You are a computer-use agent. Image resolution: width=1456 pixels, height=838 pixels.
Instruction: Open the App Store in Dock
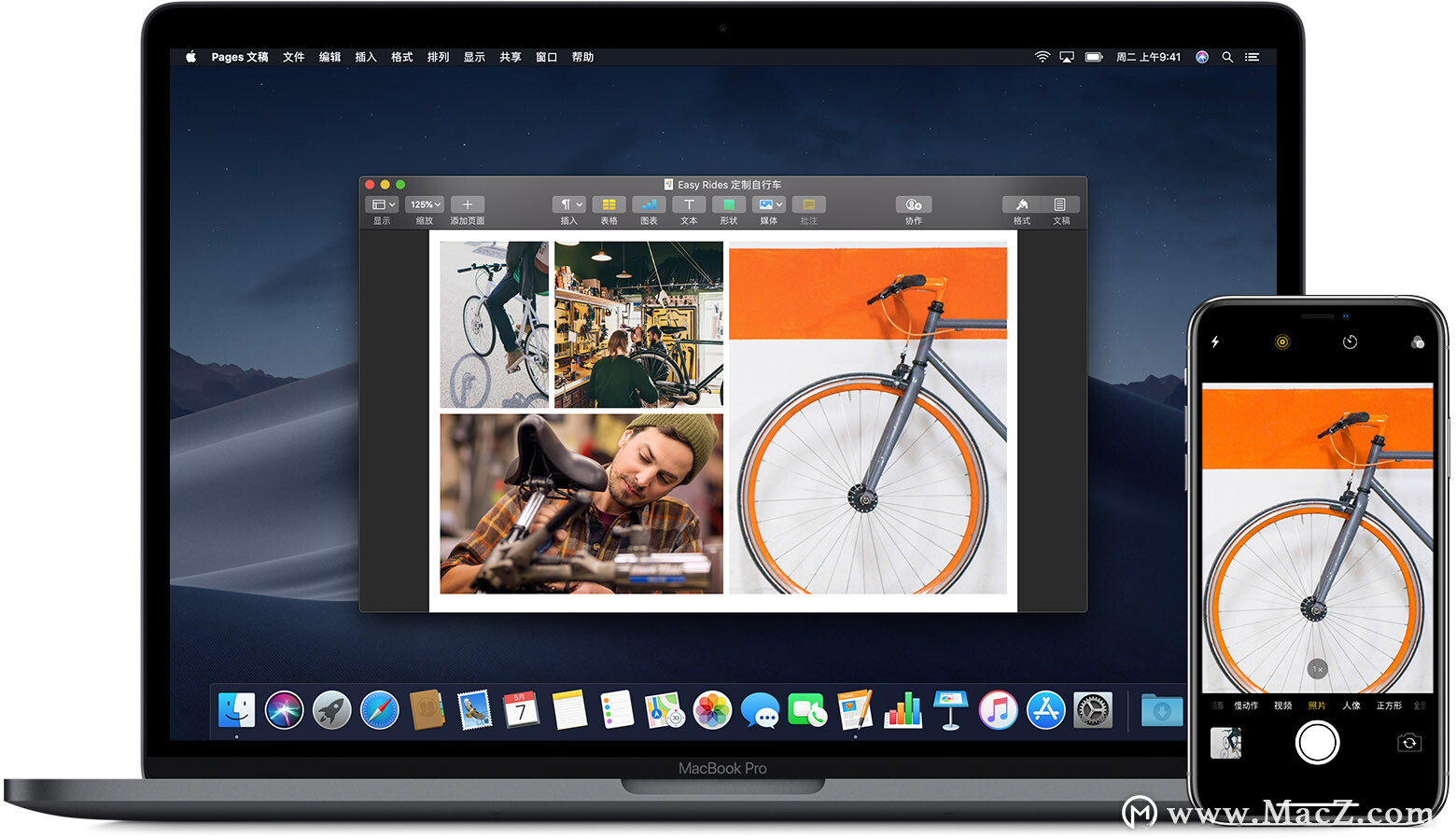pyautogui.click(x=1045, y=710)
